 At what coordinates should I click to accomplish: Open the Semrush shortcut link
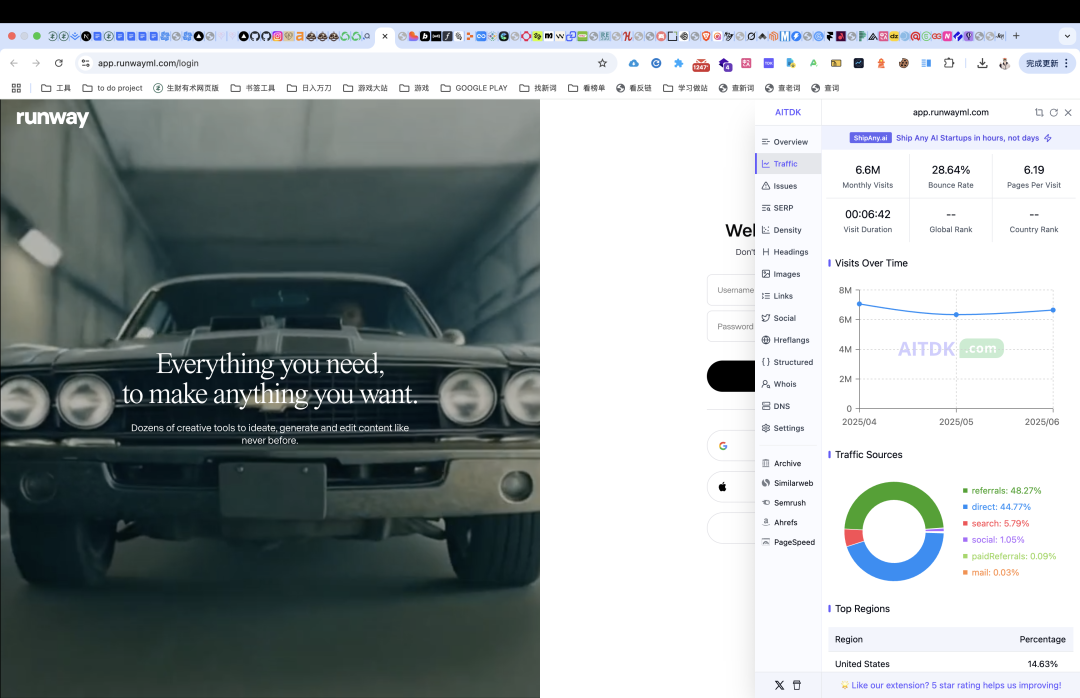(788, 503)
